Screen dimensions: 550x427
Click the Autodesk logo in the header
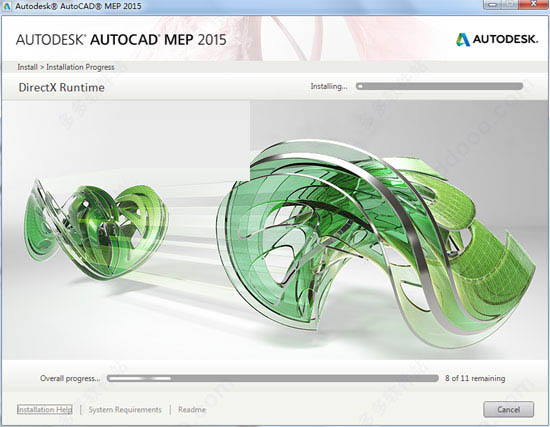tap(497, 39)
